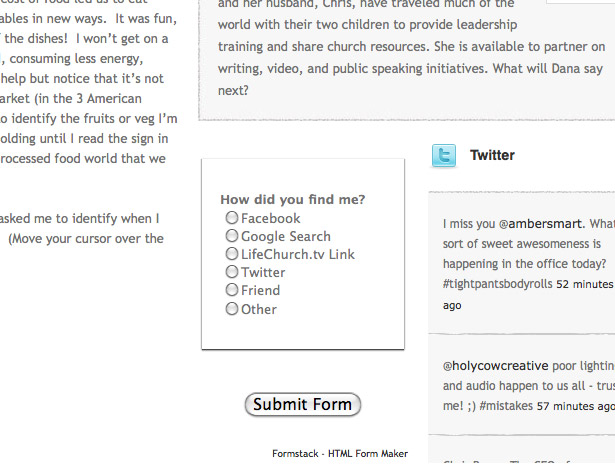Pick the Twitter radio option
This screenshot has height=475, width=615.
pos(232,271)
